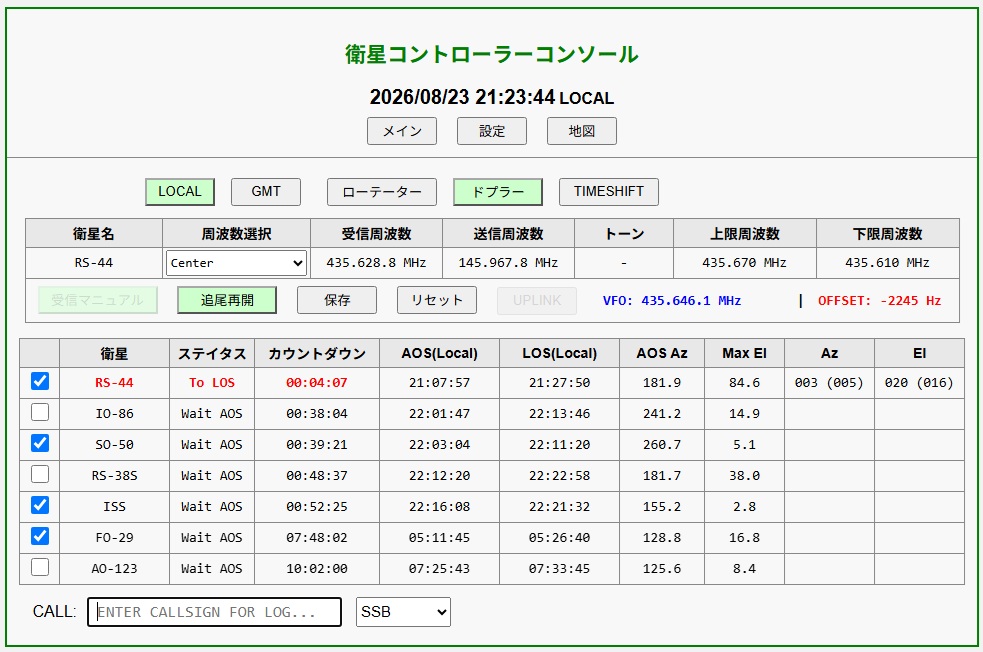Open the 地図 map page

point(582,131)
